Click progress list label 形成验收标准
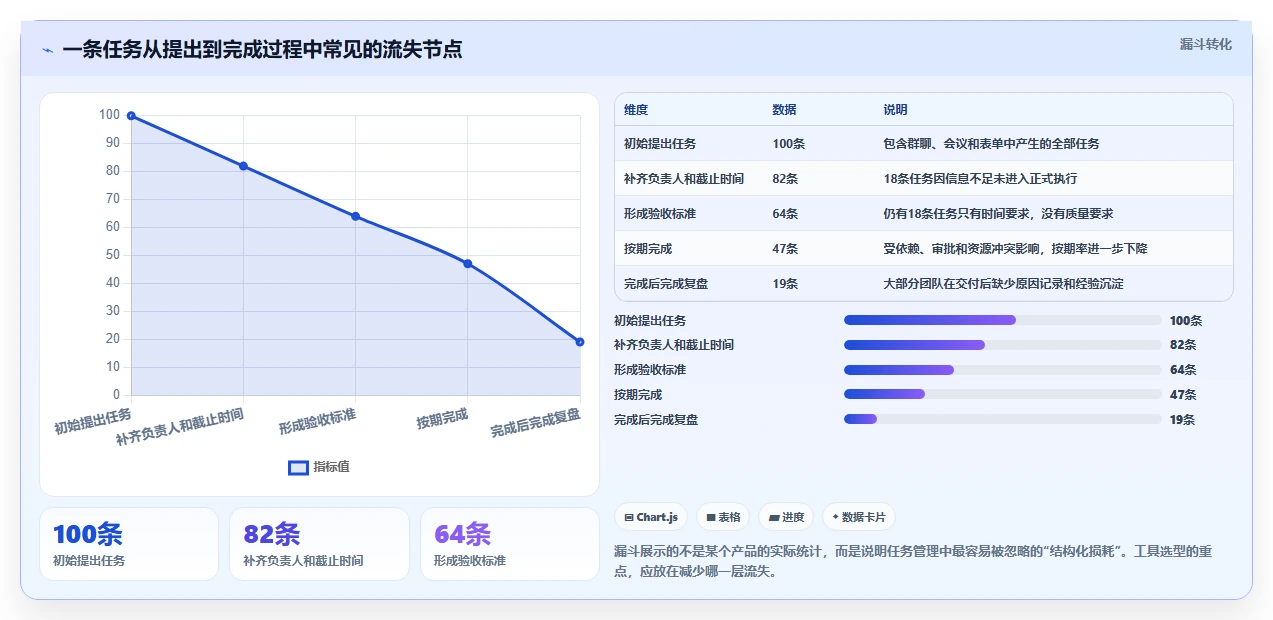1273x620 pixels. click(x=650, y=370)
